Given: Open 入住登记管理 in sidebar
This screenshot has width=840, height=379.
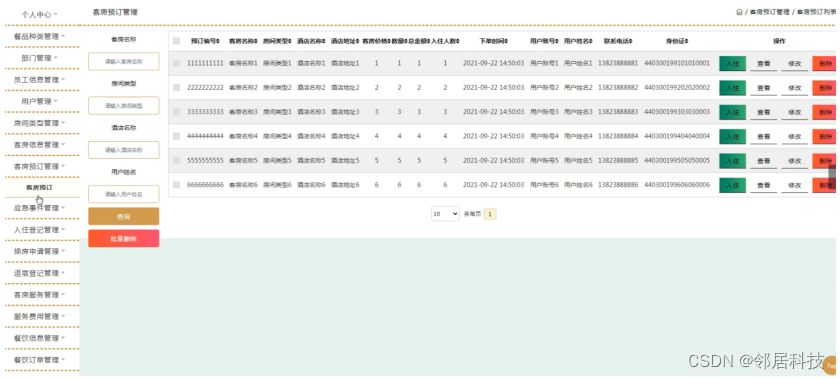Looking at the screenshot, I should 40,229.
